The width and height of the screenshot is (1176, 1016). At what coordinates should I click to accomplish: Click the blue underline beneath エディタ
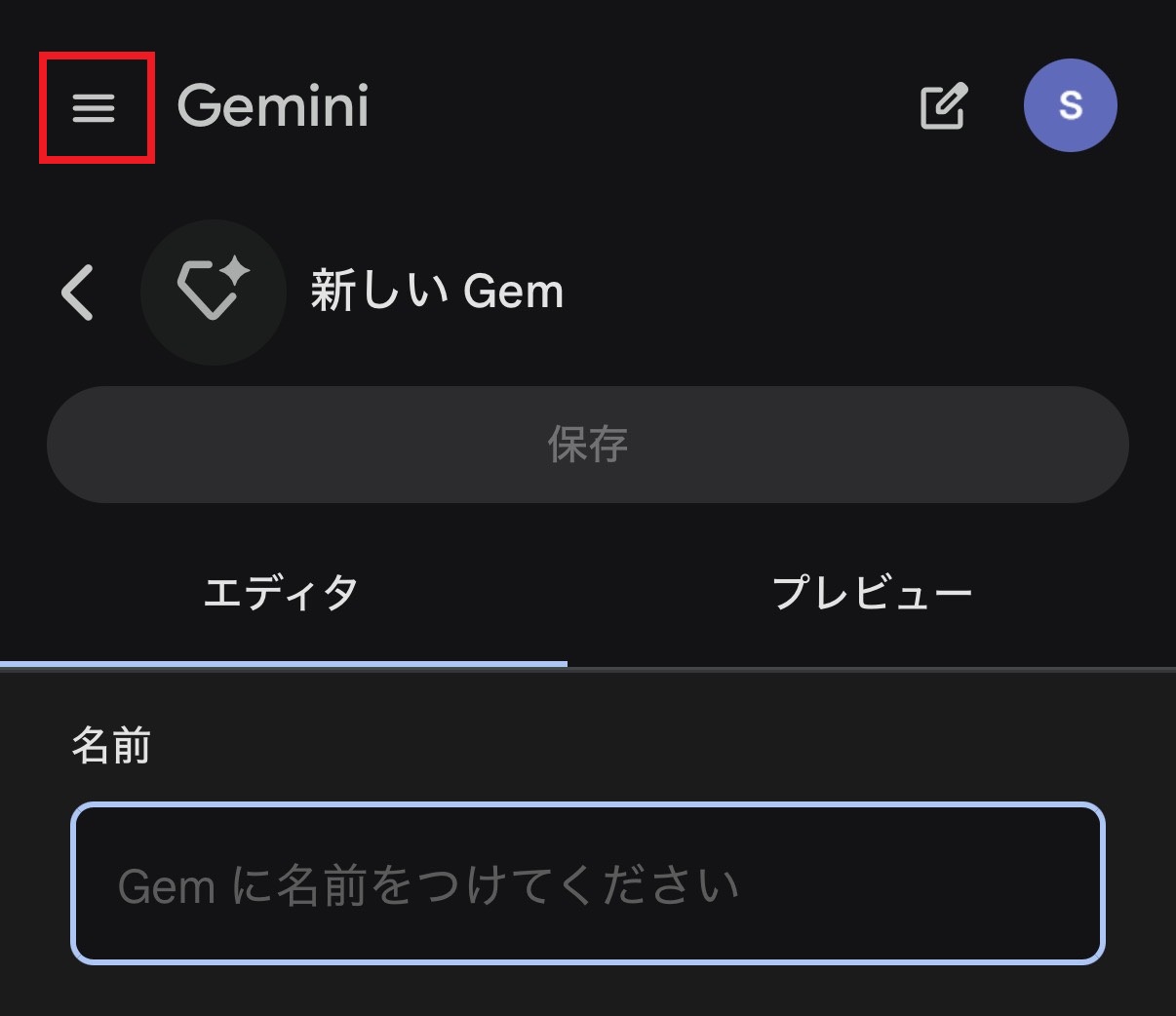[283, 664]
